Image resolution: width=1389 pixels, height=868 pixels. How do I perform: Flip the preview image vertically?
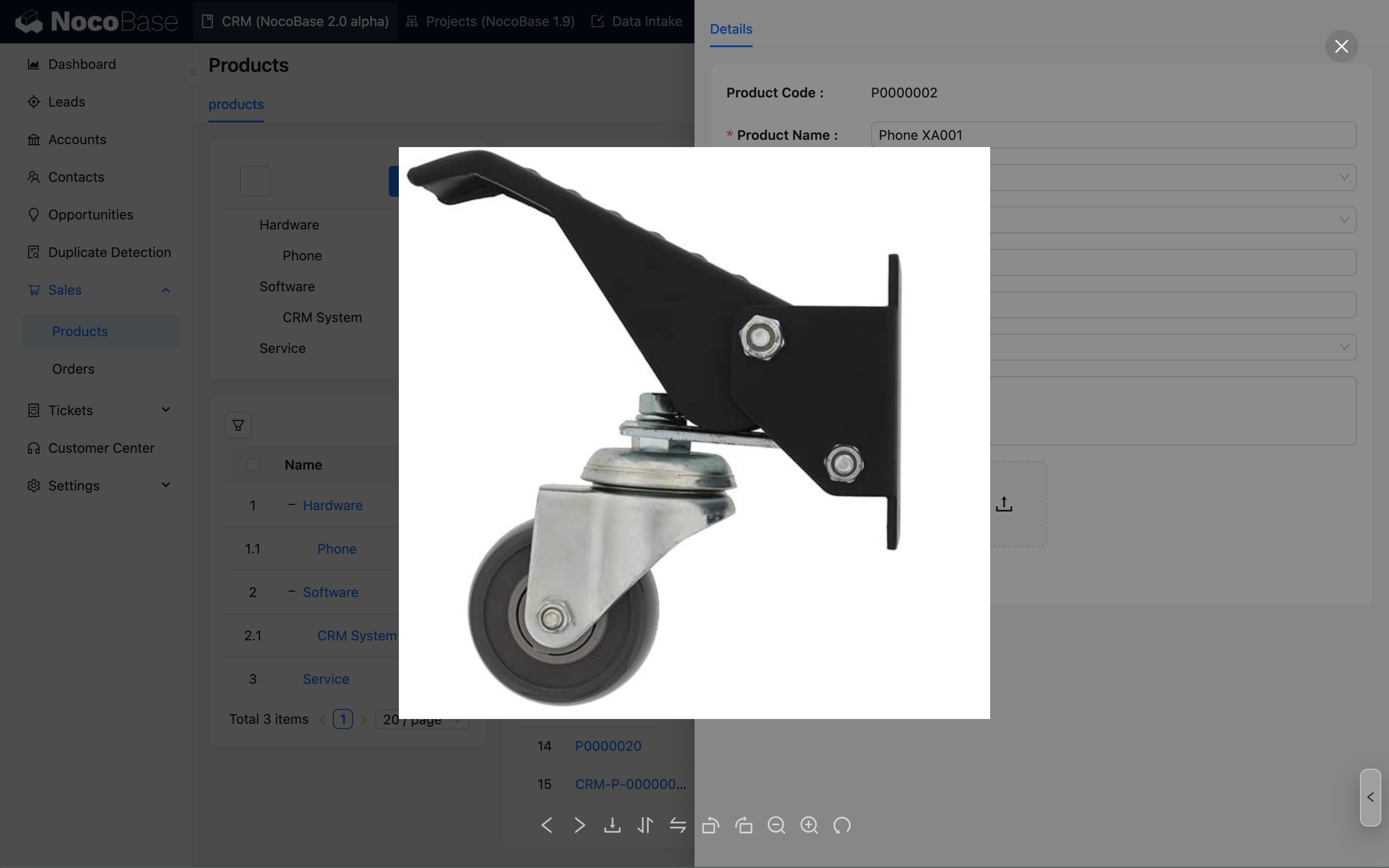click(645, 826)
